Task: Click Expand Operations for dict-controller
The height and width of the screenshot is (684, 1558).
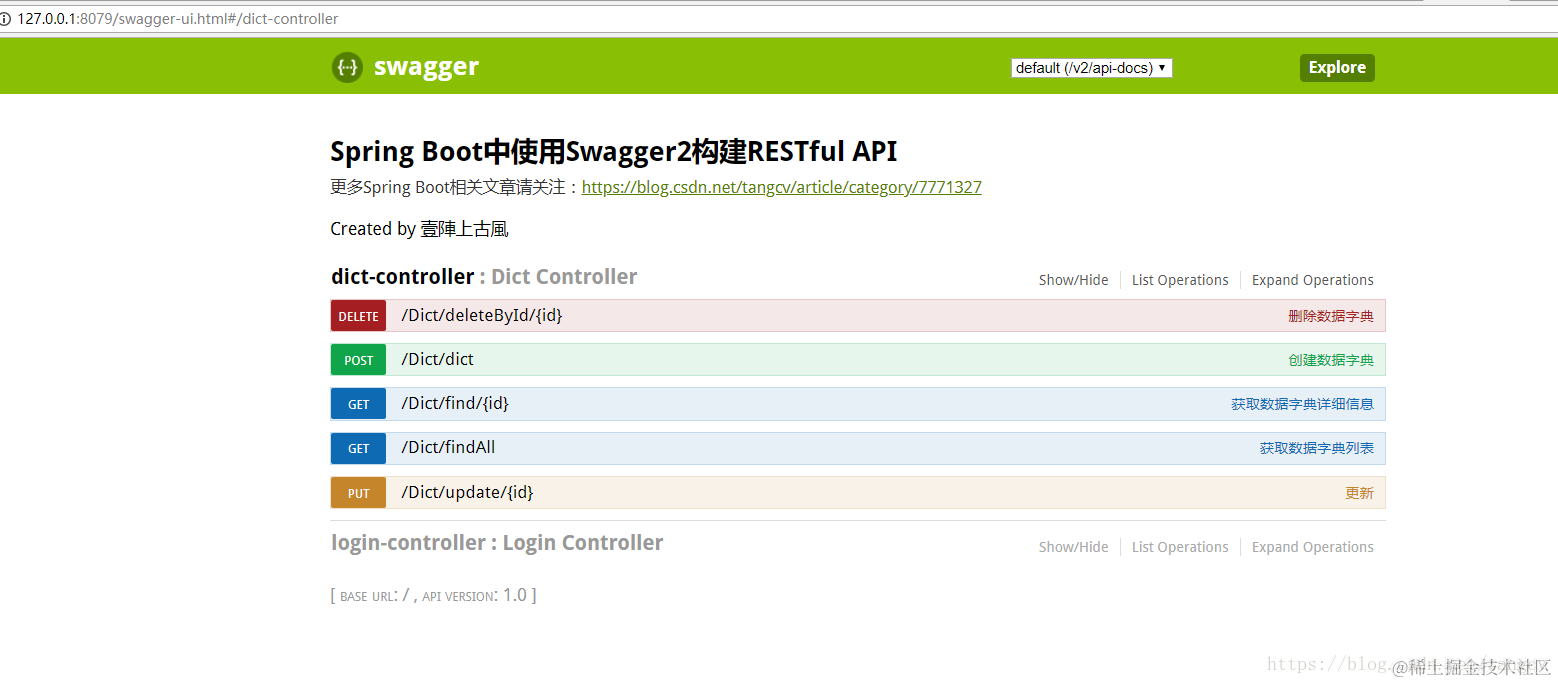Action: point(1313,280)
